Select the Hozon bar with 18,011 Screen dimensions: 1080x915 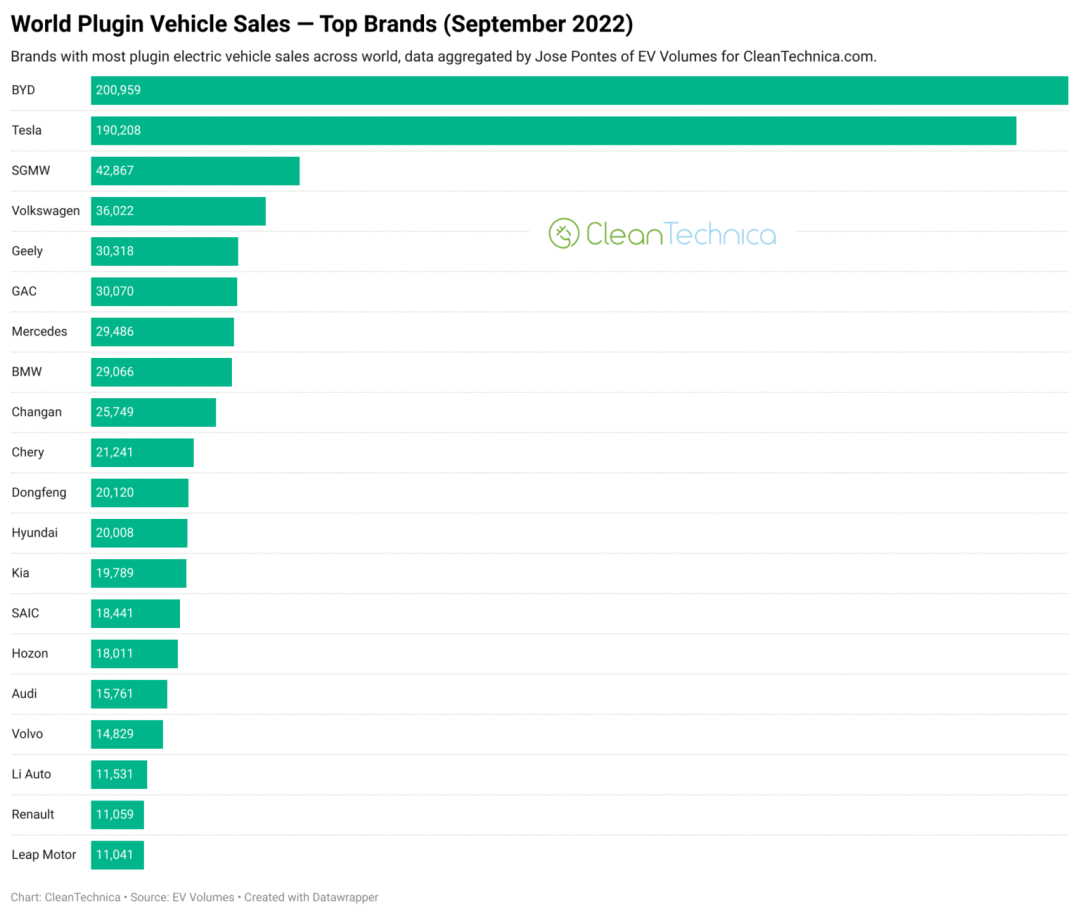pos(134,654)
